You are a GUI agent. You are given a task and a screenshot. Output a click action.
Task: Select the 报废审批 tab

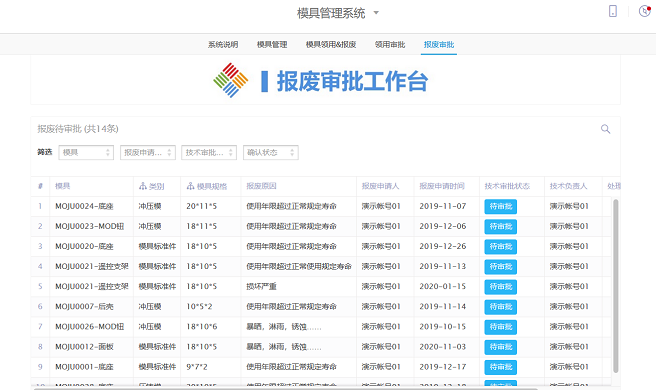point(439,44)
